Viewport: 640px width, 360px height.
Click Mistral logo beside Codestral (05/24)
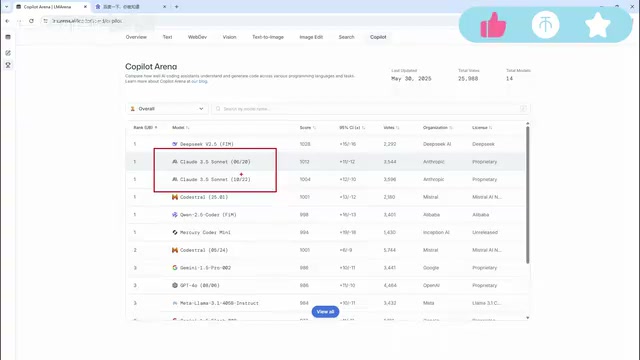point(175,250)
